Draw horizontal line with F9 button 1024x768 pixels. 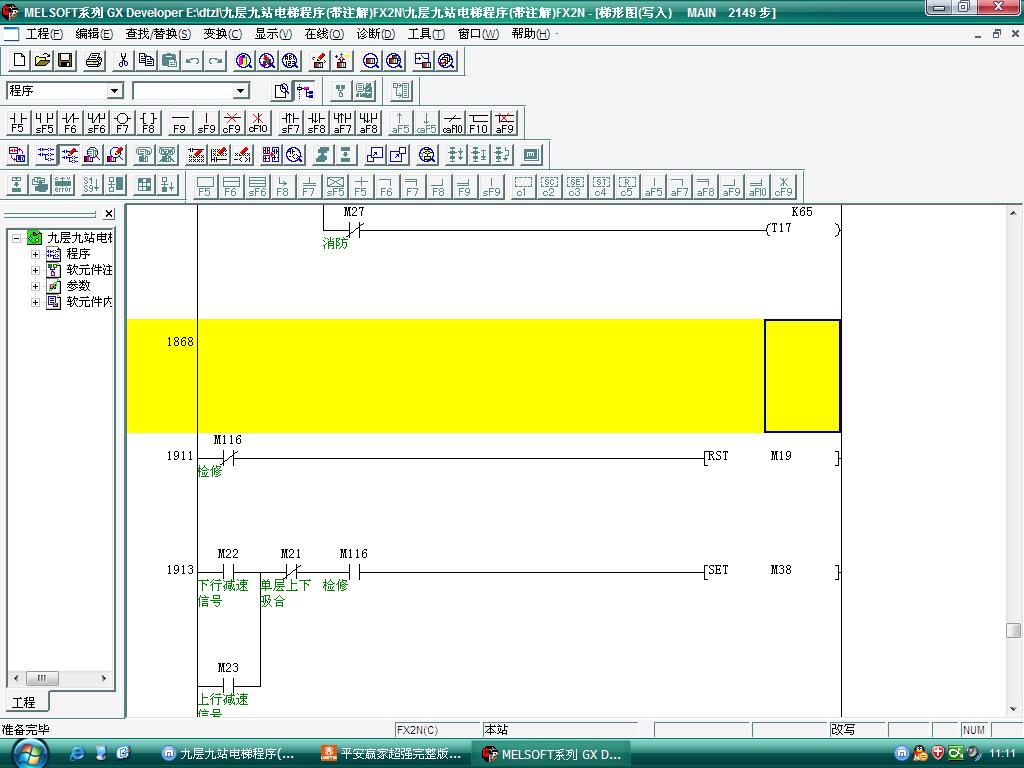(179, 123)
